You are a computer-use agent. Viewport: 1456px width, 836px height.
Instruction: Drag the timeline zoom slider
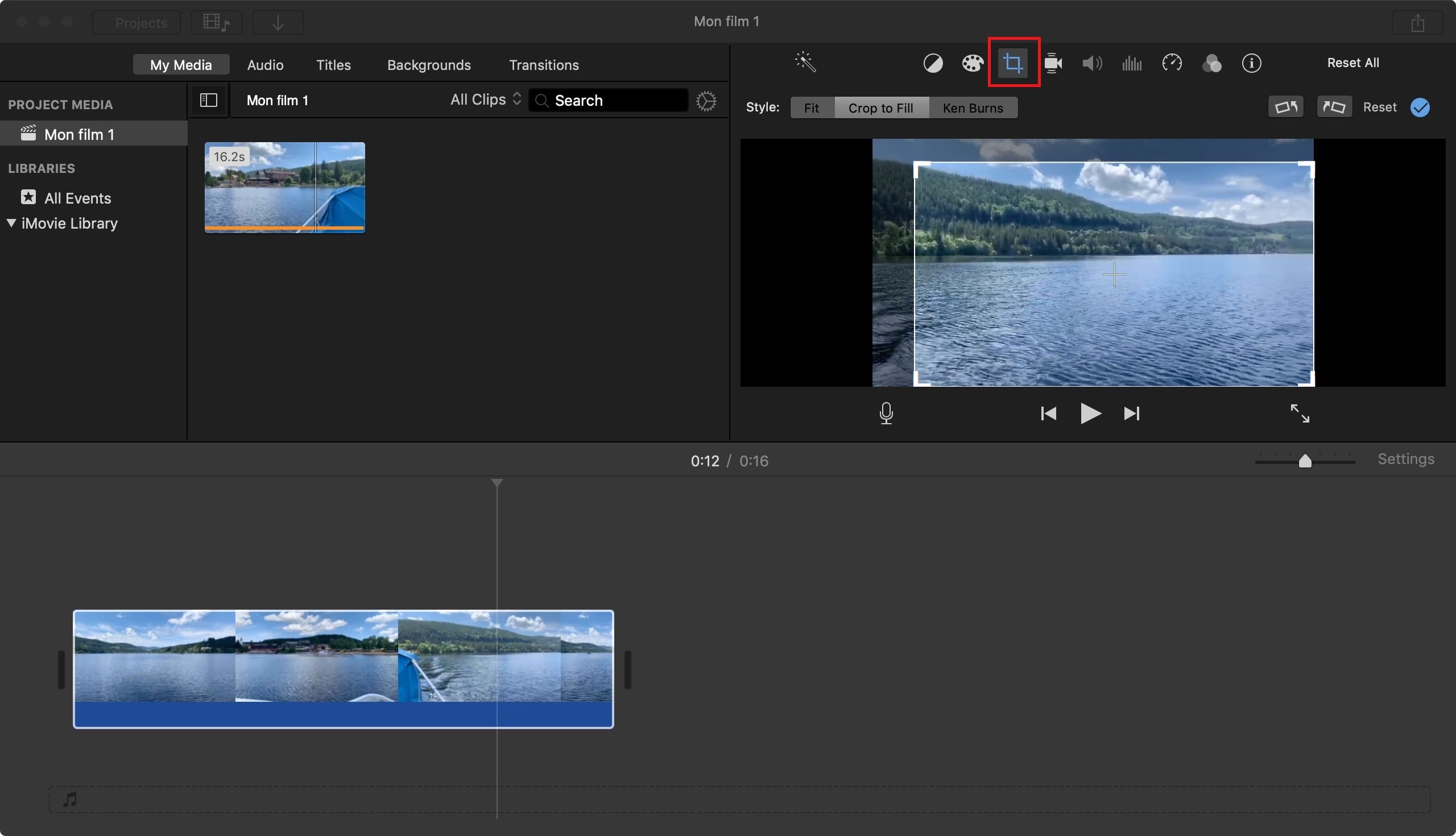(x=1305, y=460)
